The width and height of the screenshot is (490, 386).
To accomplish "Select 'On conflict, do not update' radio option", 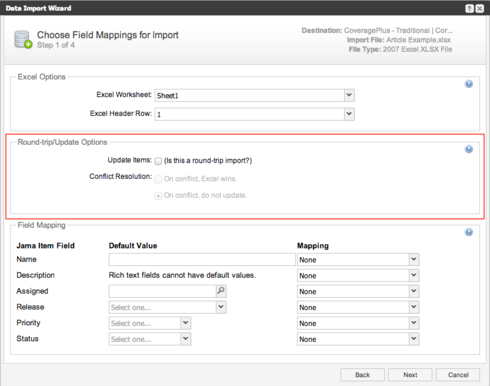I will pos(158,196).
